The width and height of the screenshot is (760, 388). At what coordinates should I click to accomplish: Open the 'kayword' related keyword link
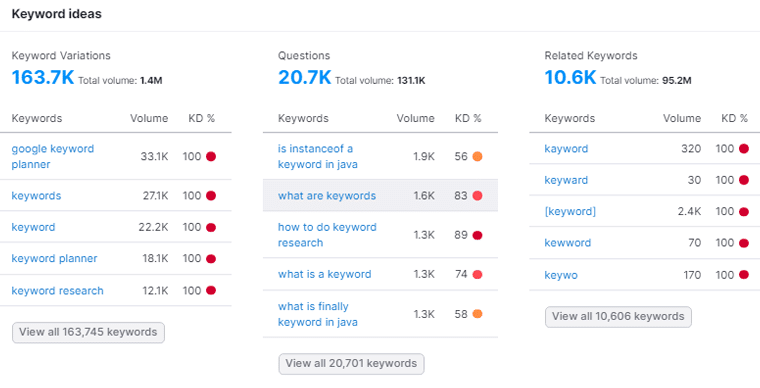click(566, 149)
